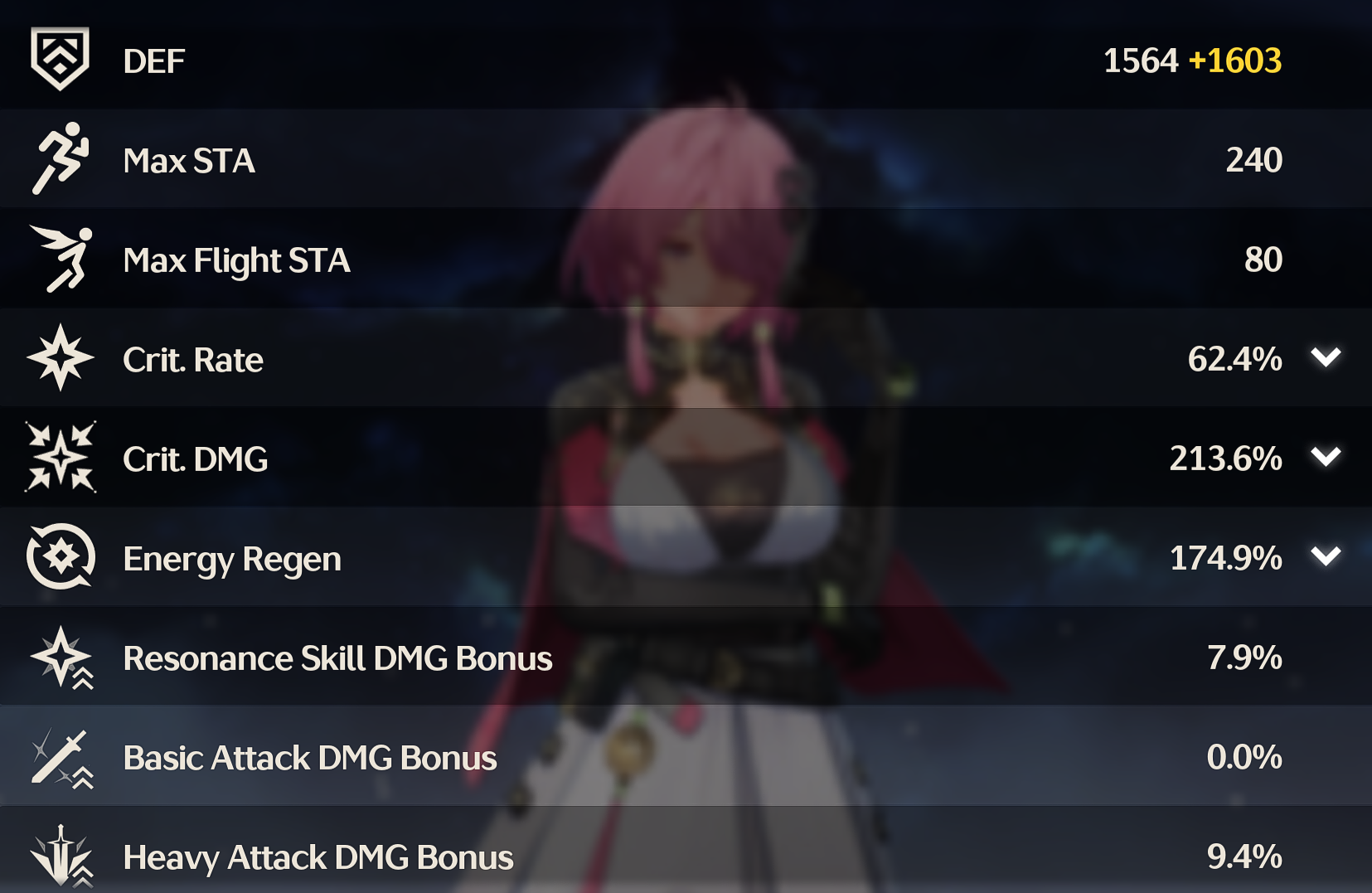The image size is (1372, 893).
Task: Select the Resonance Skill DMG Bonus label
Action: (x=337, y=658)
